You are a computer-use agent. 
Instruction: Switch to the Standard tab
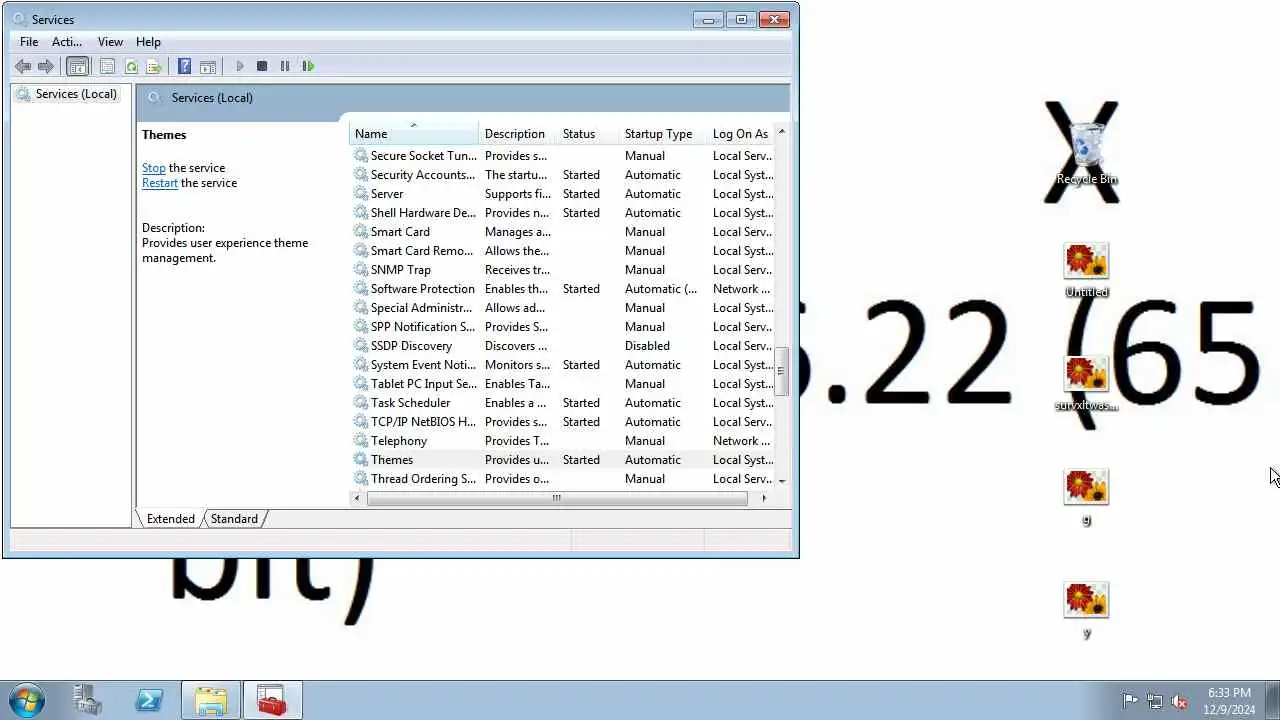tap(234, 519)
